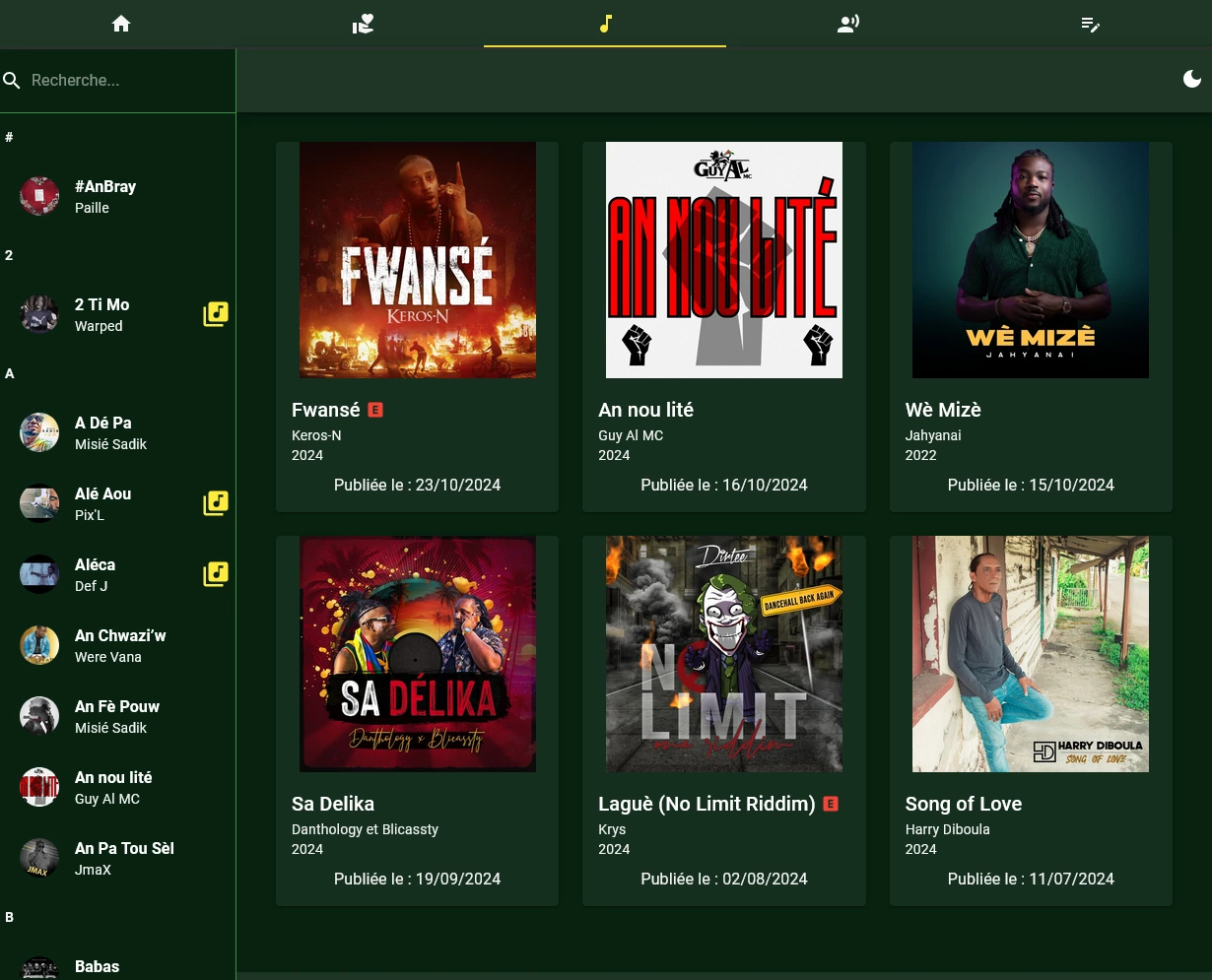Click artist name Jahyanai
Screen dimensions: 1212x980
click(933, 435)
